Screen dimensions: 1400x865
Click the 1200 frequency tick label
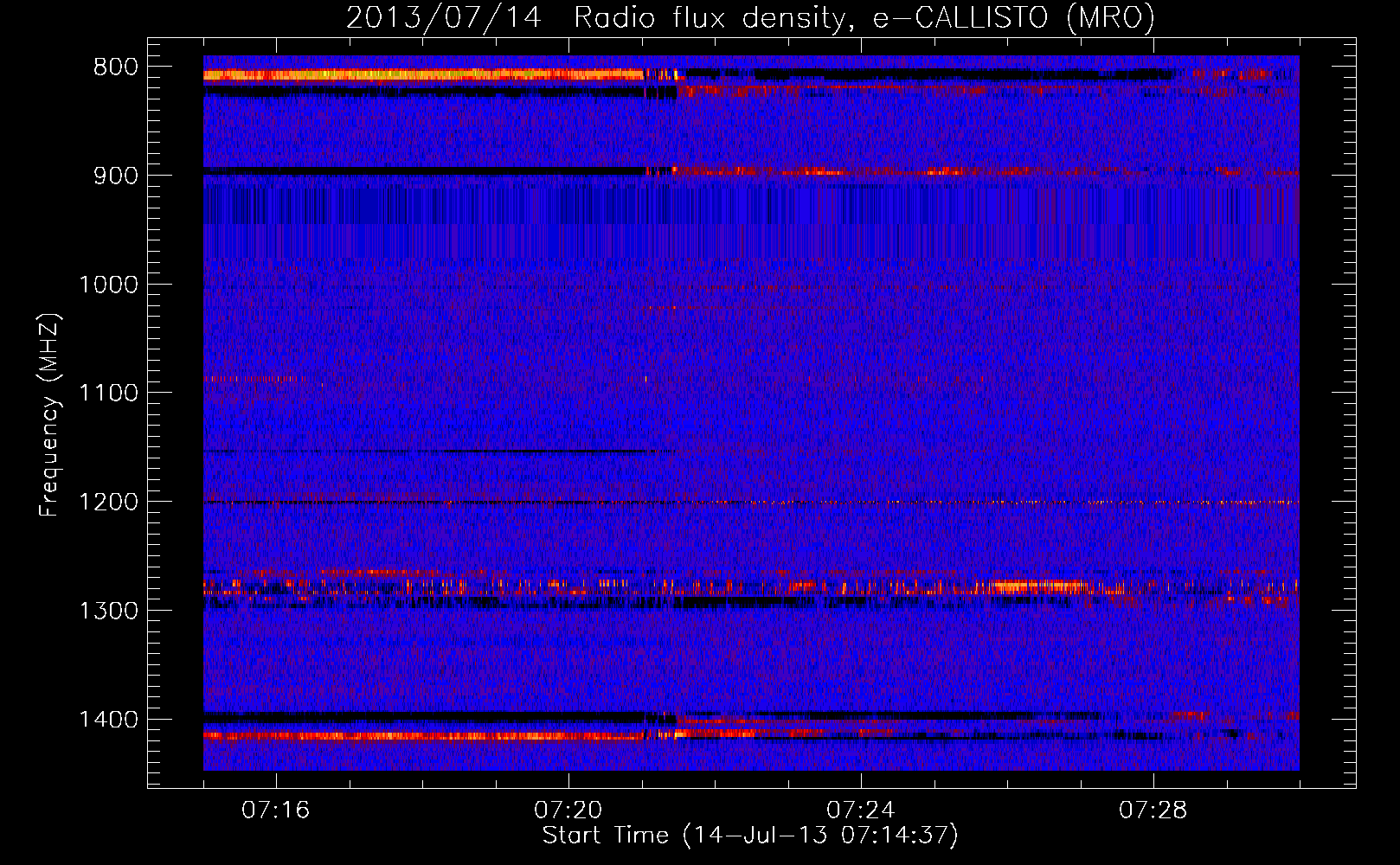(x=109, y=503)
